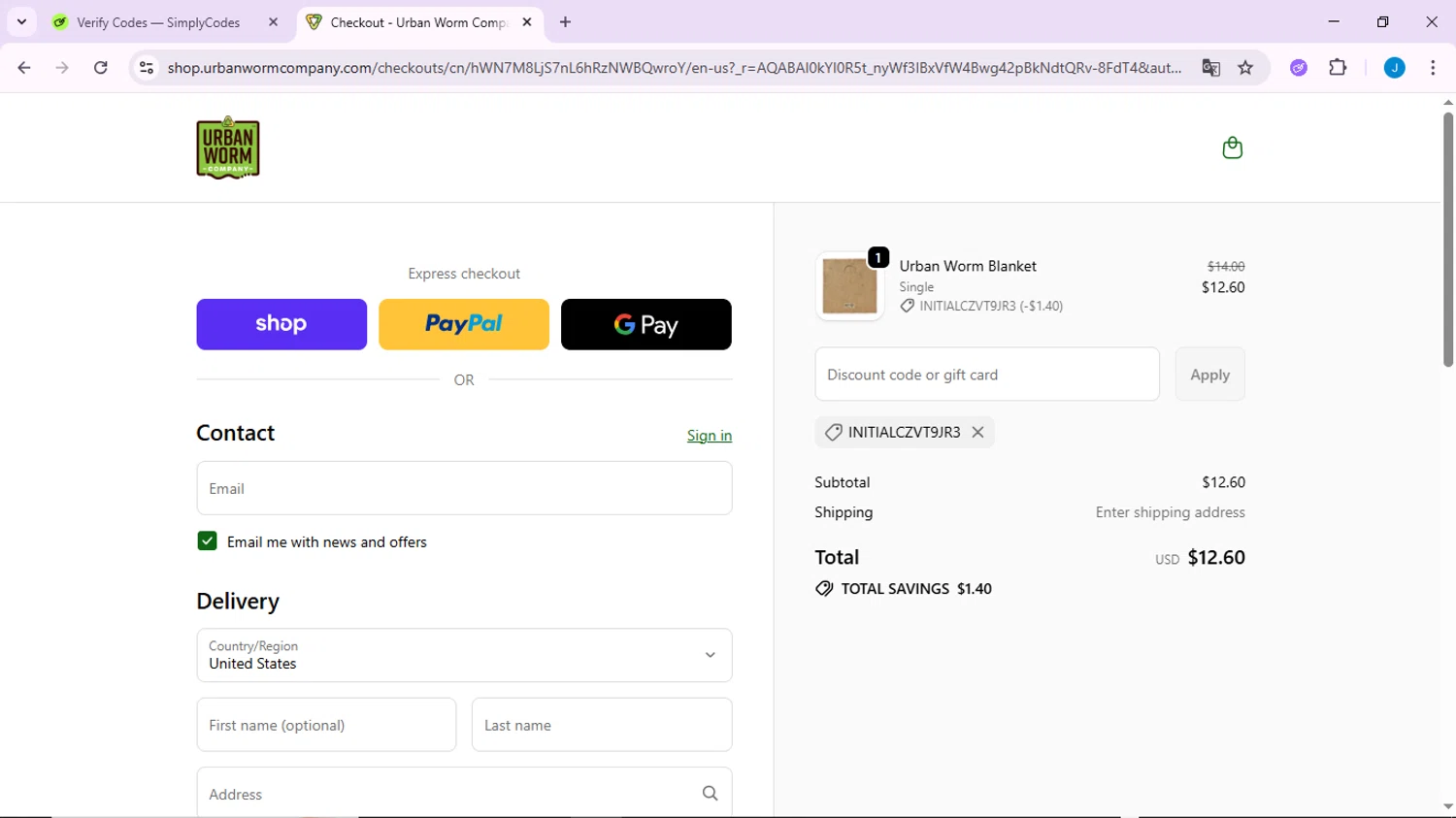Click the Total Savings tag icon
The width and height of the screenshot is (1456, 818).
pyautogui.click(x=824, y=589)
